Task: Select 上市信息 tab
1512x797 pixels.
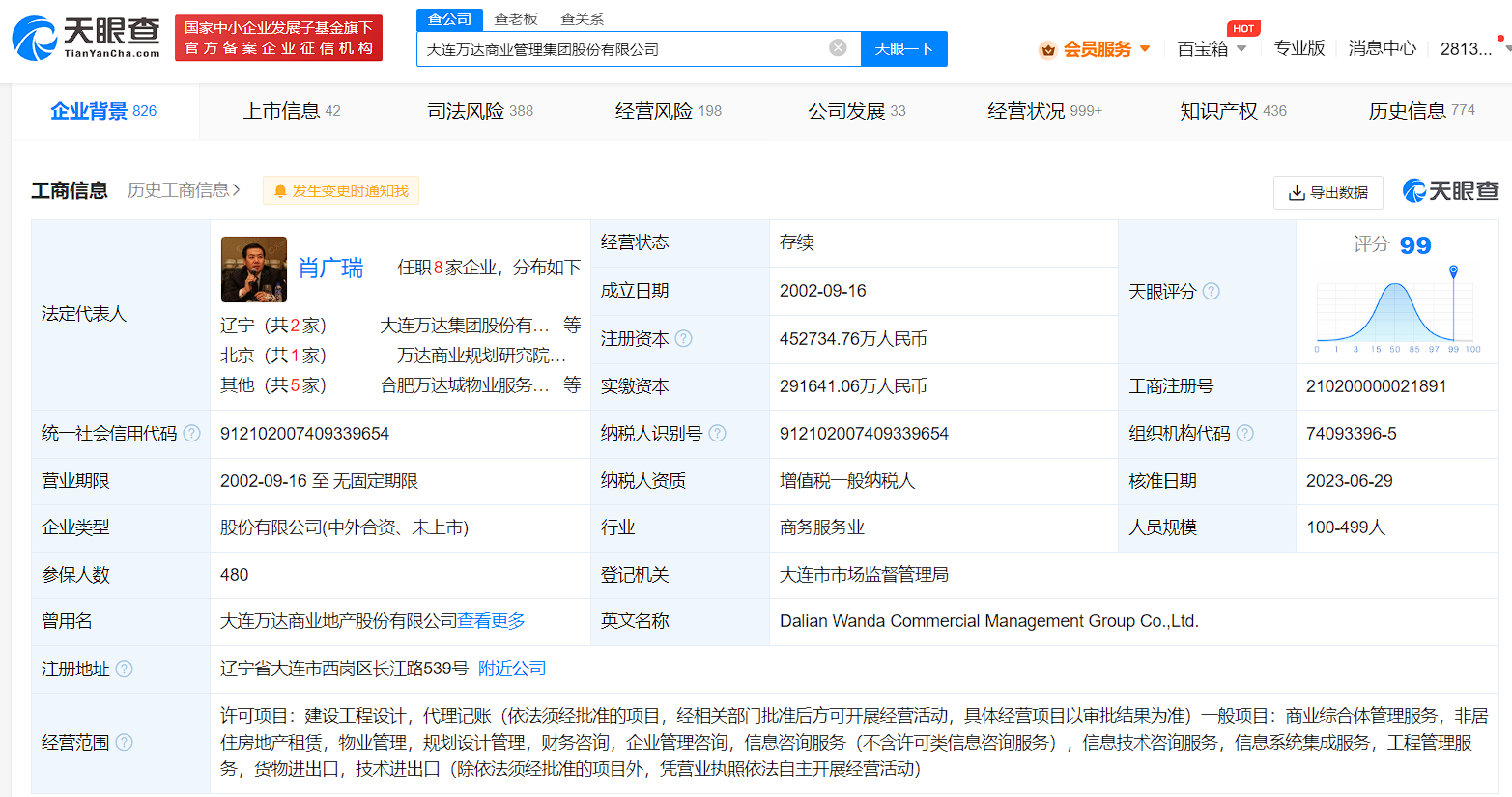Action: coord(291,111)
